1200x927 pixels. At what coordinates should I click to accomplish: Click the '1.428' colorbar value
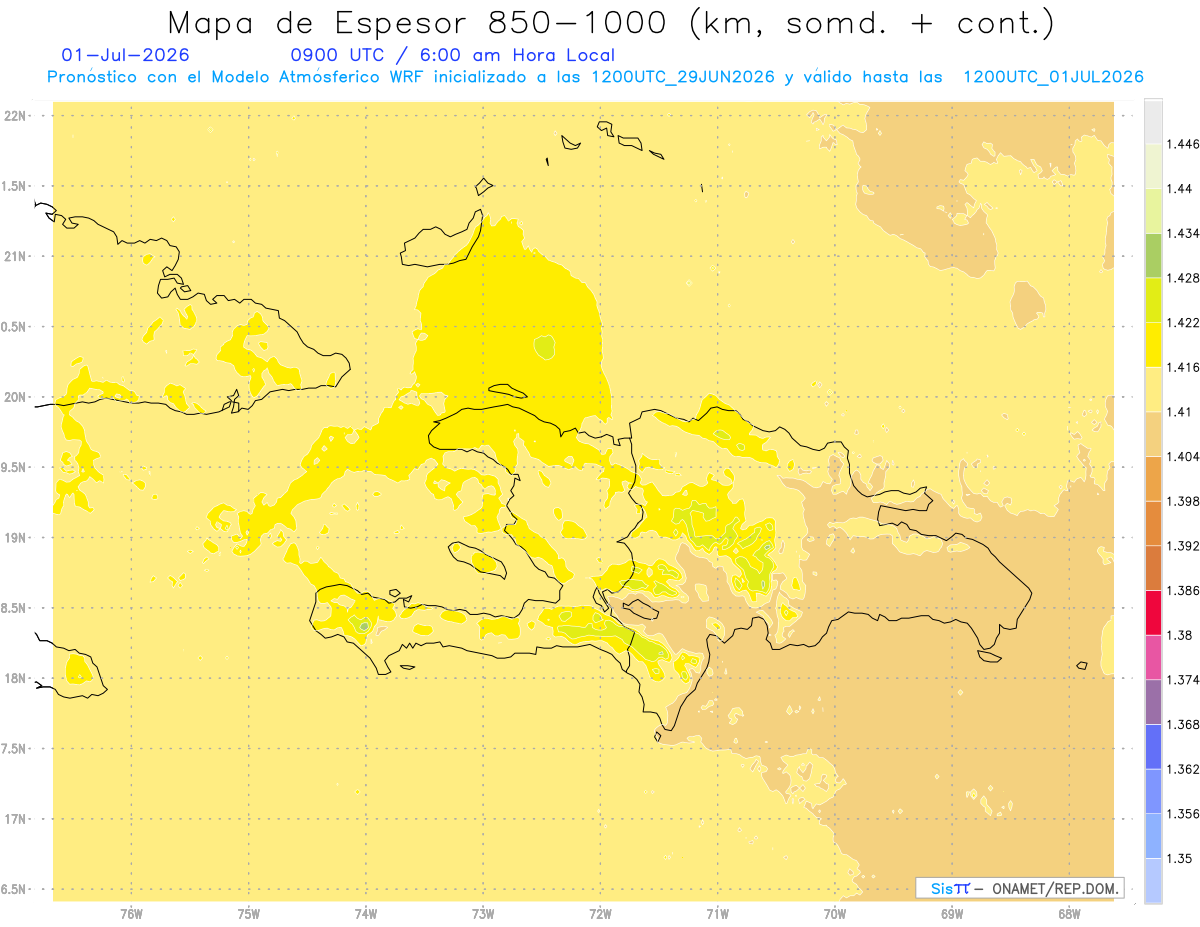(x=1183, y=278)
